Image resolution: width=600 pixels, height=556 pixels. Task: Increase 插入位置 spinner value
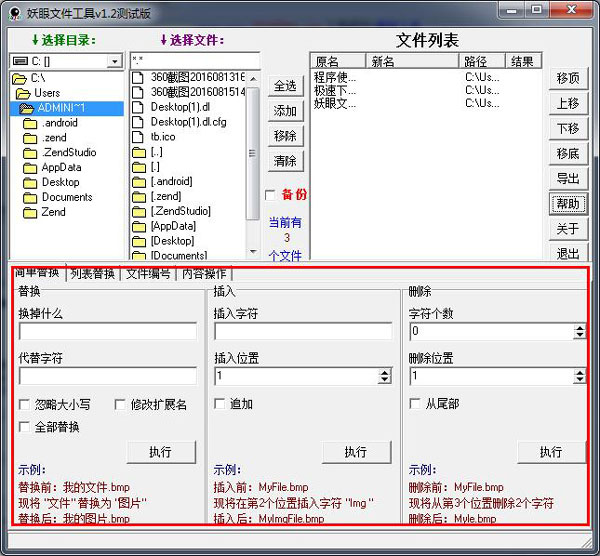tap(385, 372)
